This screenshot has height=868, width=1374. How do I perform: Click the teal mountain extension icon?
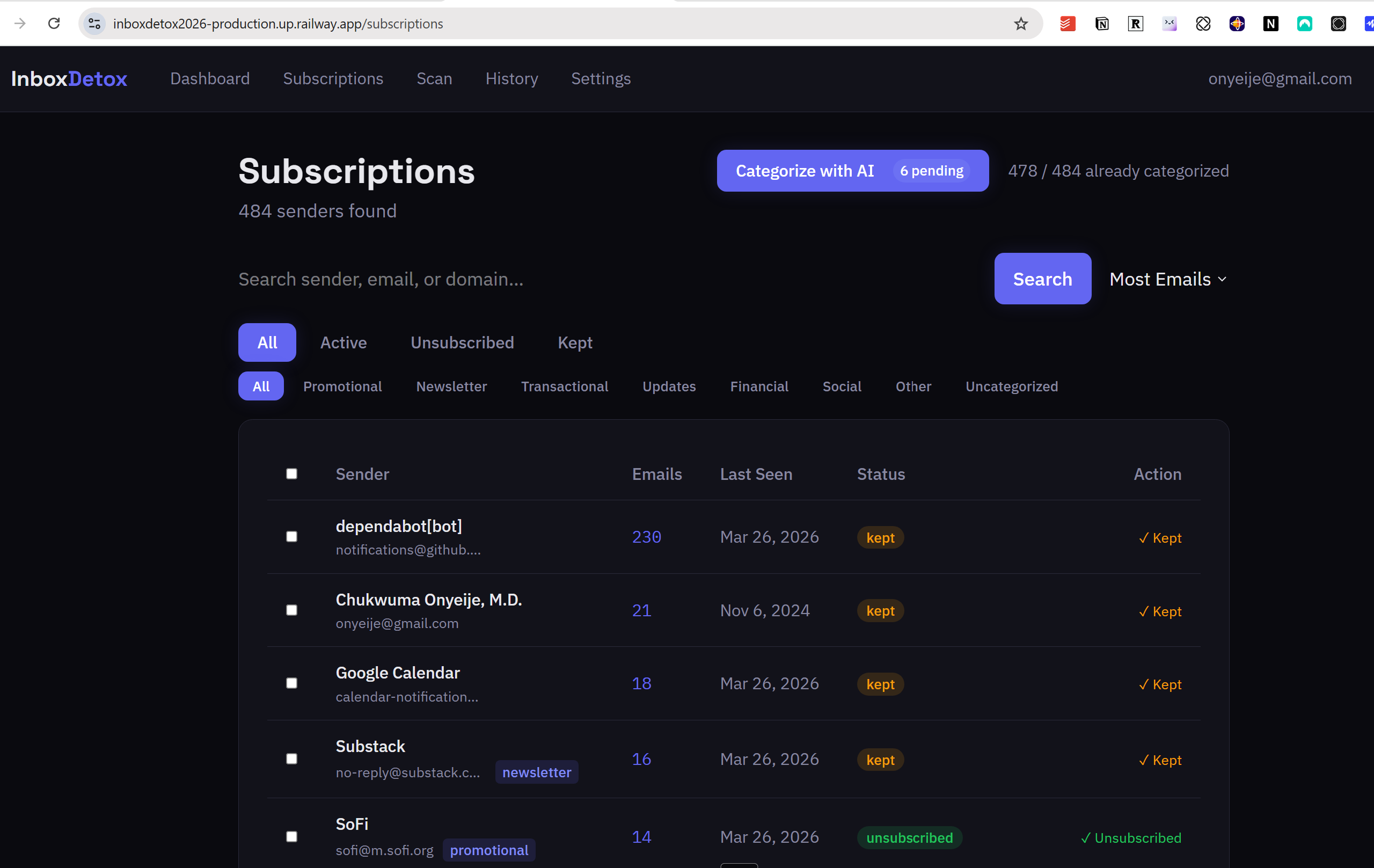[1304, 24]
